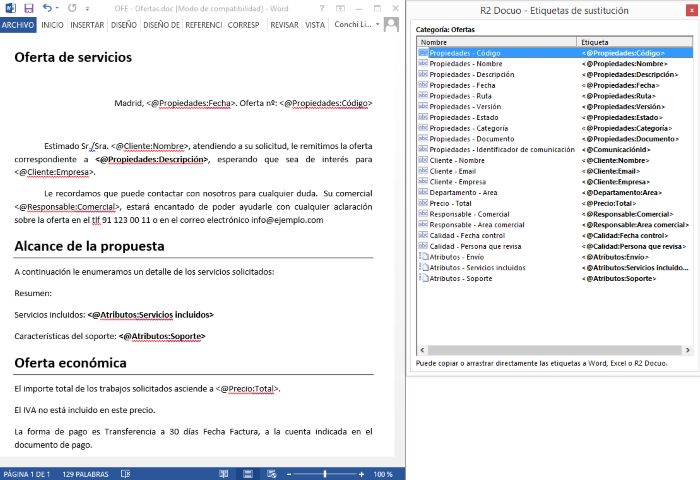Click the abc icon beside Precio - Total
This screenshot has height=480, width=700.
pyautogui.click(x=423, y=203)
